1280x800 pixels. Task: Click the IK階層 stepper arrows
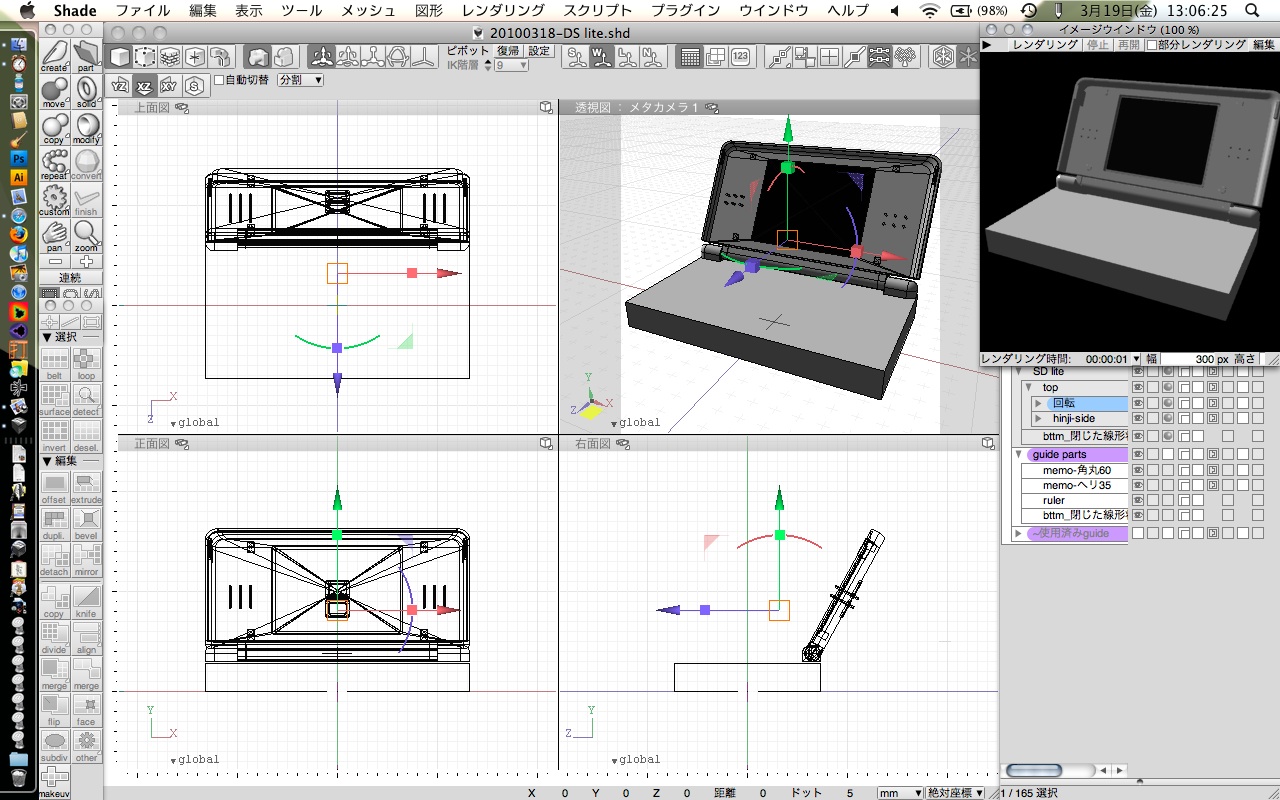click(488, 65)
